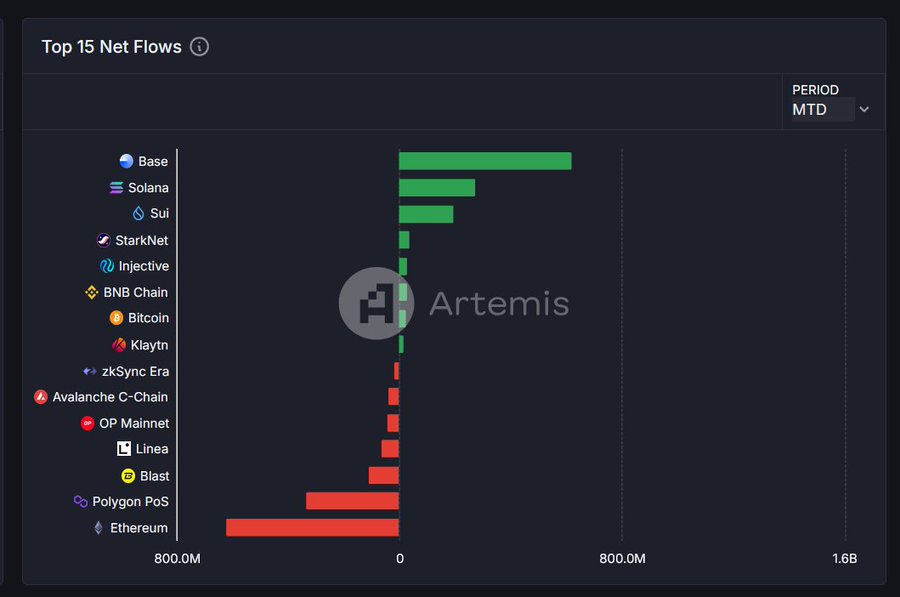Click the Sui droplet logo icon
This screenshot has width=900, height=597.
[x=138, y=214]
